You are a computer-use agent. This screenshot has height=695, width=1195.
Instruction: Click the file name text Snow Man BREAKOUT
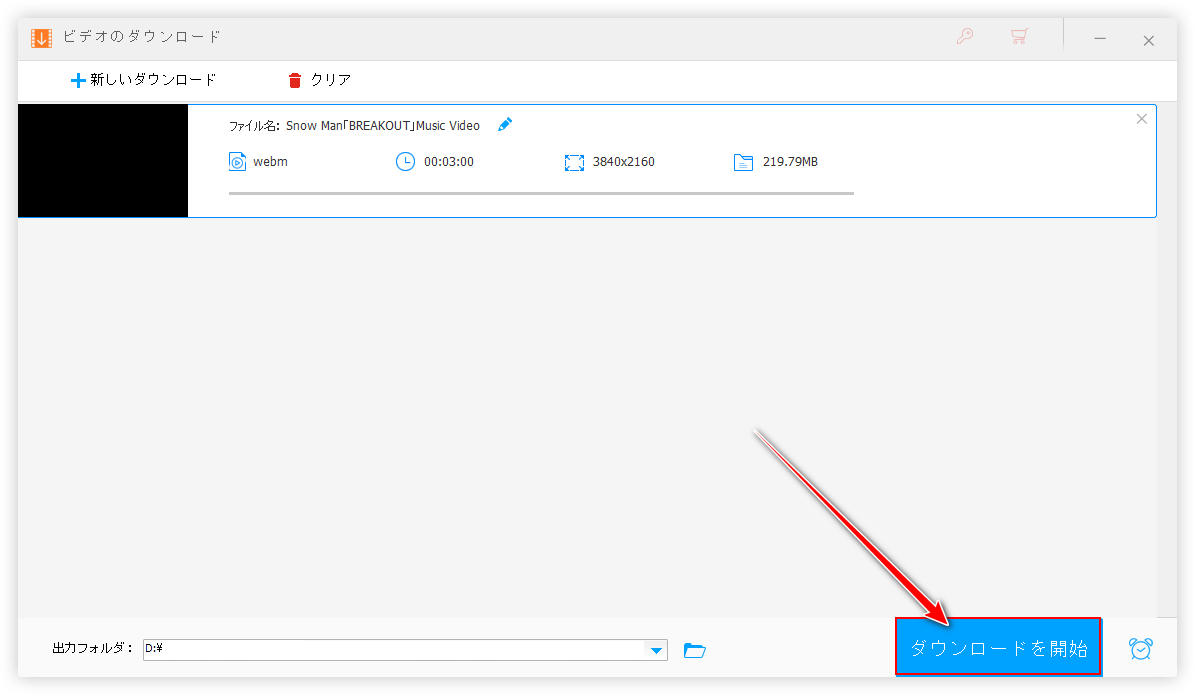383,126
